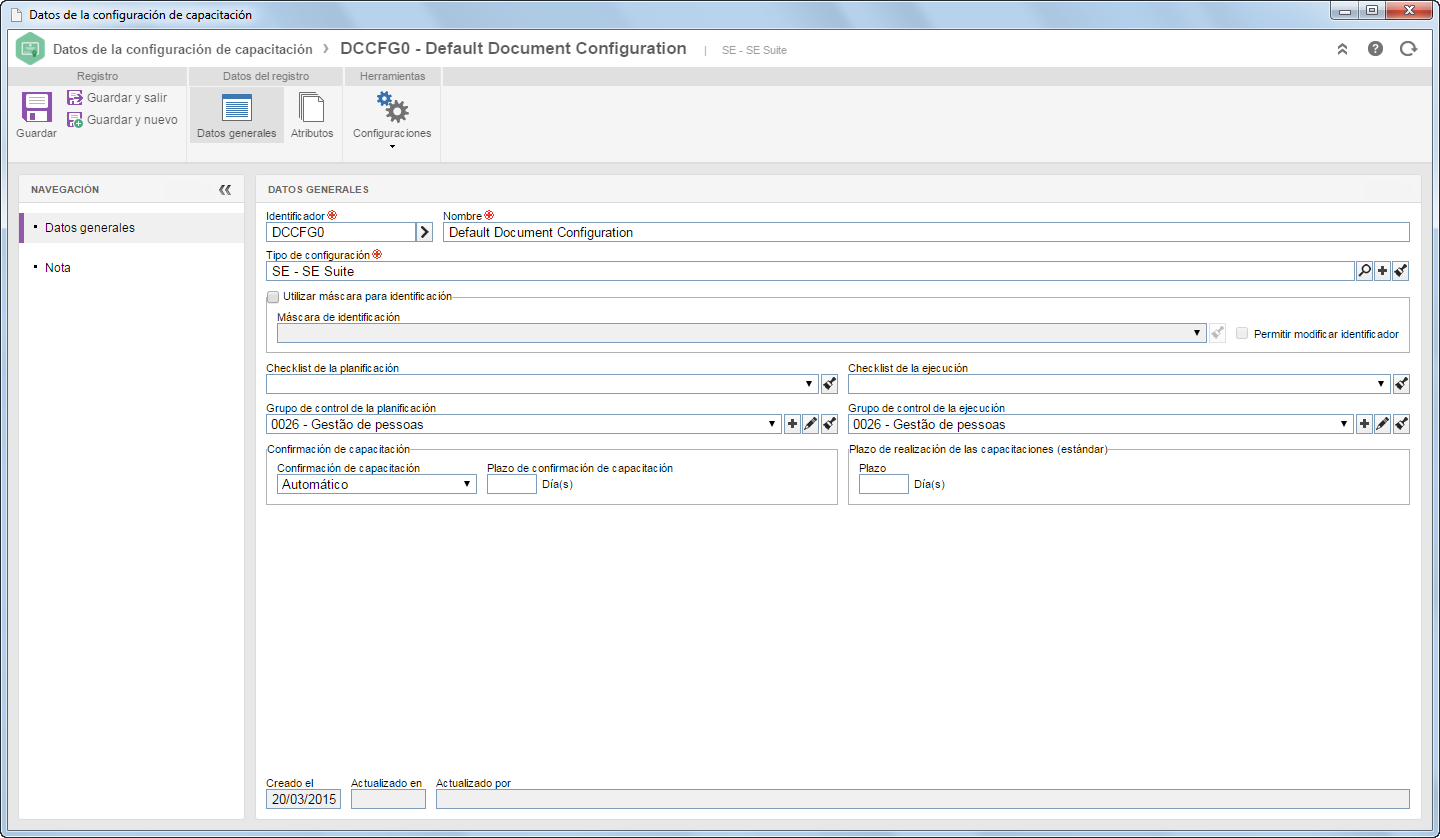Clear Grupo de control de la planificación

[x=829, y=424]
